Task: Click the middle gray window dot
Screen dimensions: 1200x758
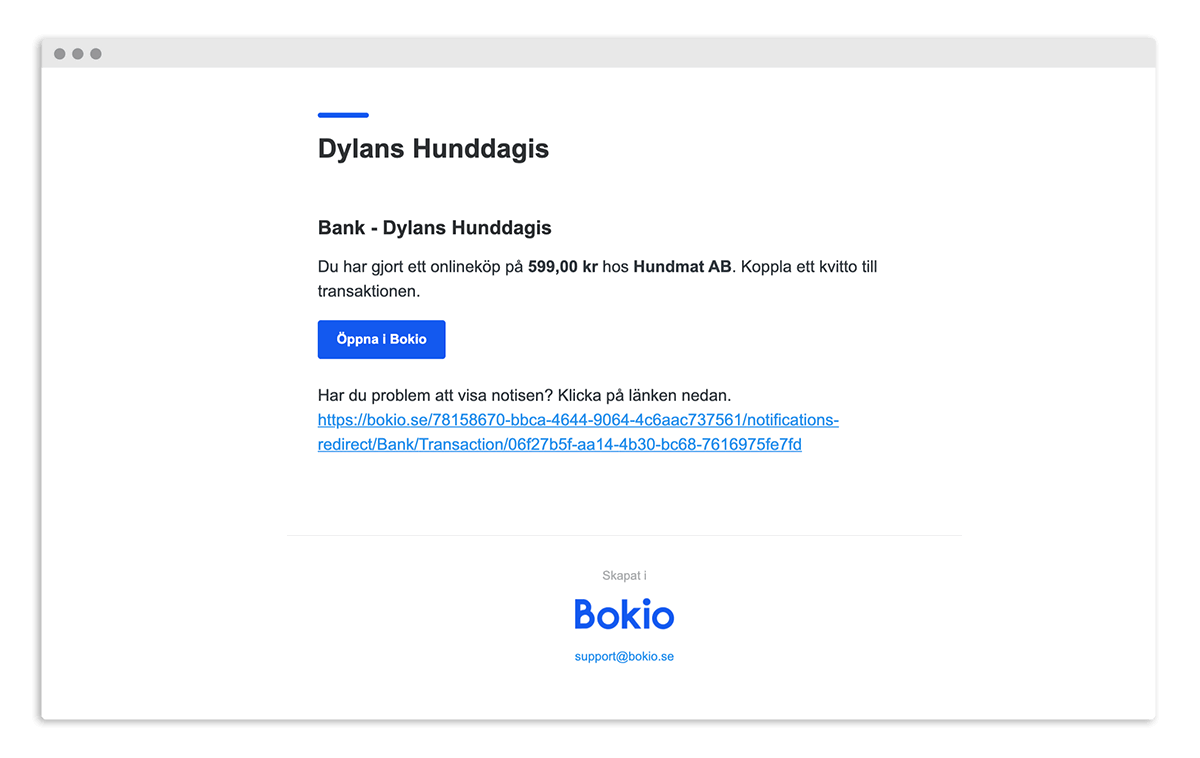Action: coord(78,54)
